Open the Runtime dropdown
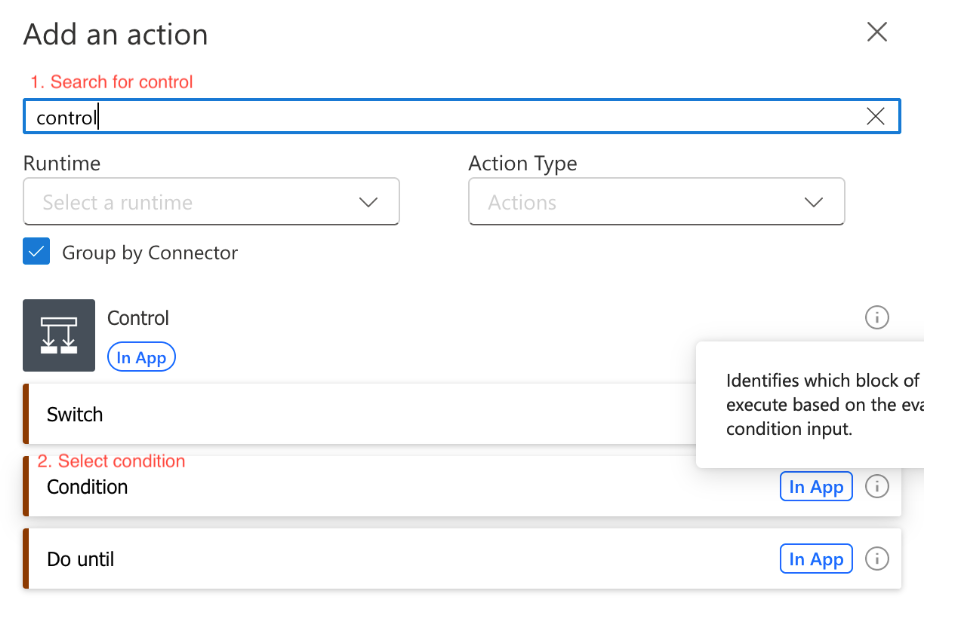 point(210,202)
